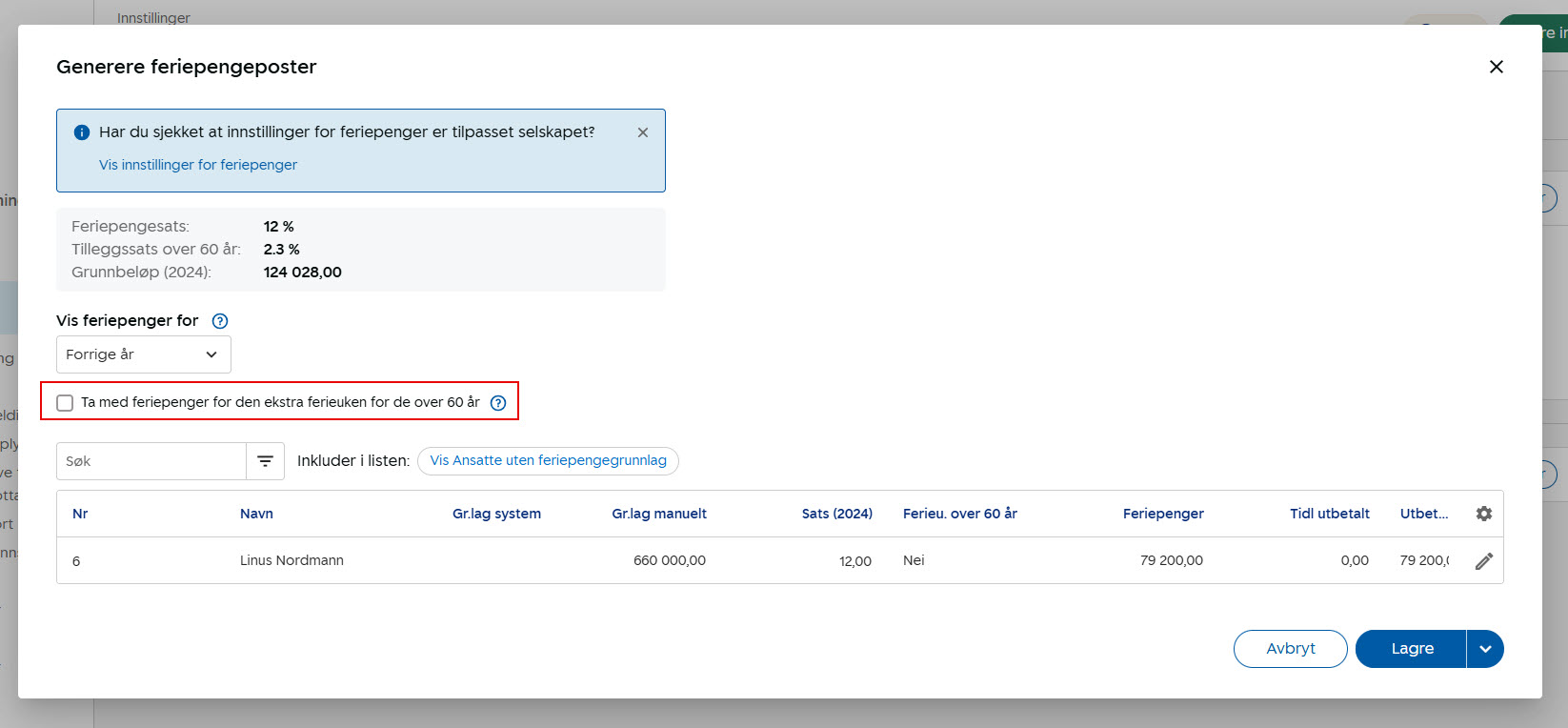Image resolution: width=1568 pixels, height=728 pixels.
Task: Enable extra ferieuke for over 60 checkbox
Action: (65, 403)
